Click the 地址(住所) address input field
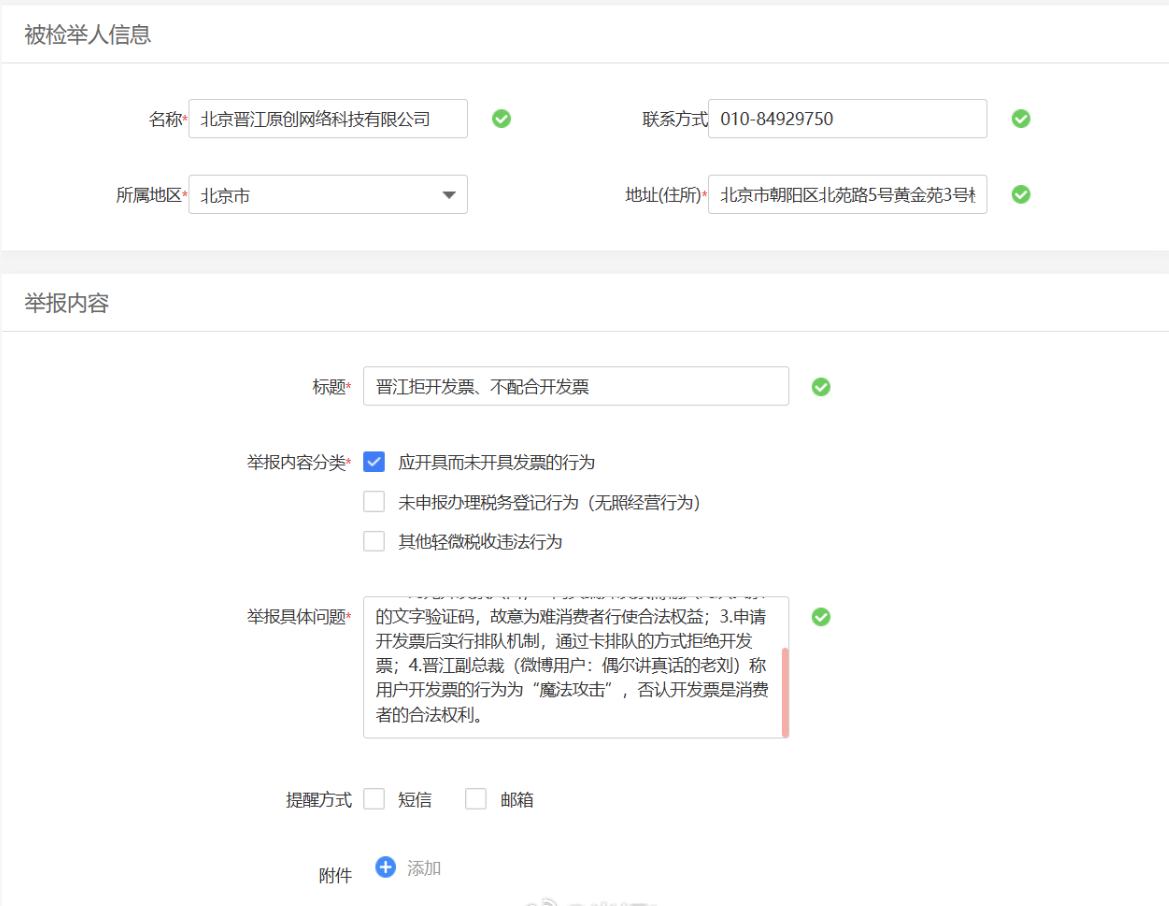This screenshot has height=906, width=1169. pyautogui.click(x=846, y=195)
